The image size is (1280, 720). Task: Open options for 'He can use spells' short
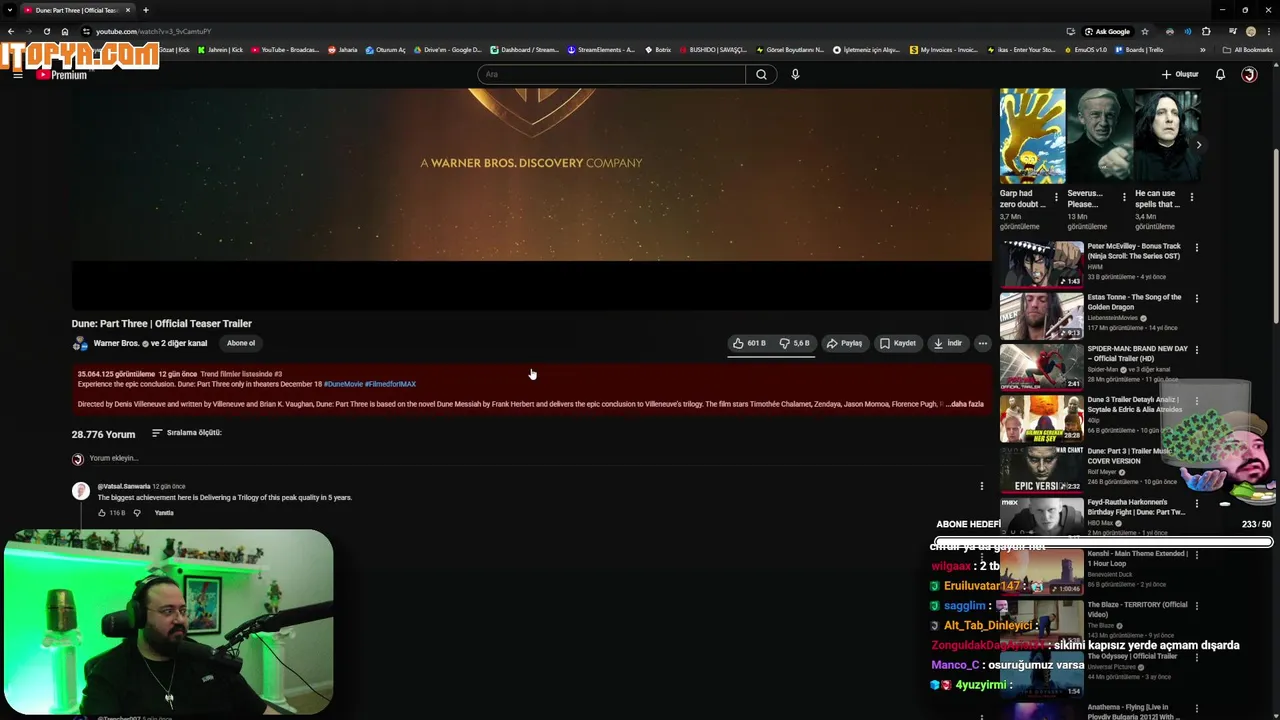1191,197
